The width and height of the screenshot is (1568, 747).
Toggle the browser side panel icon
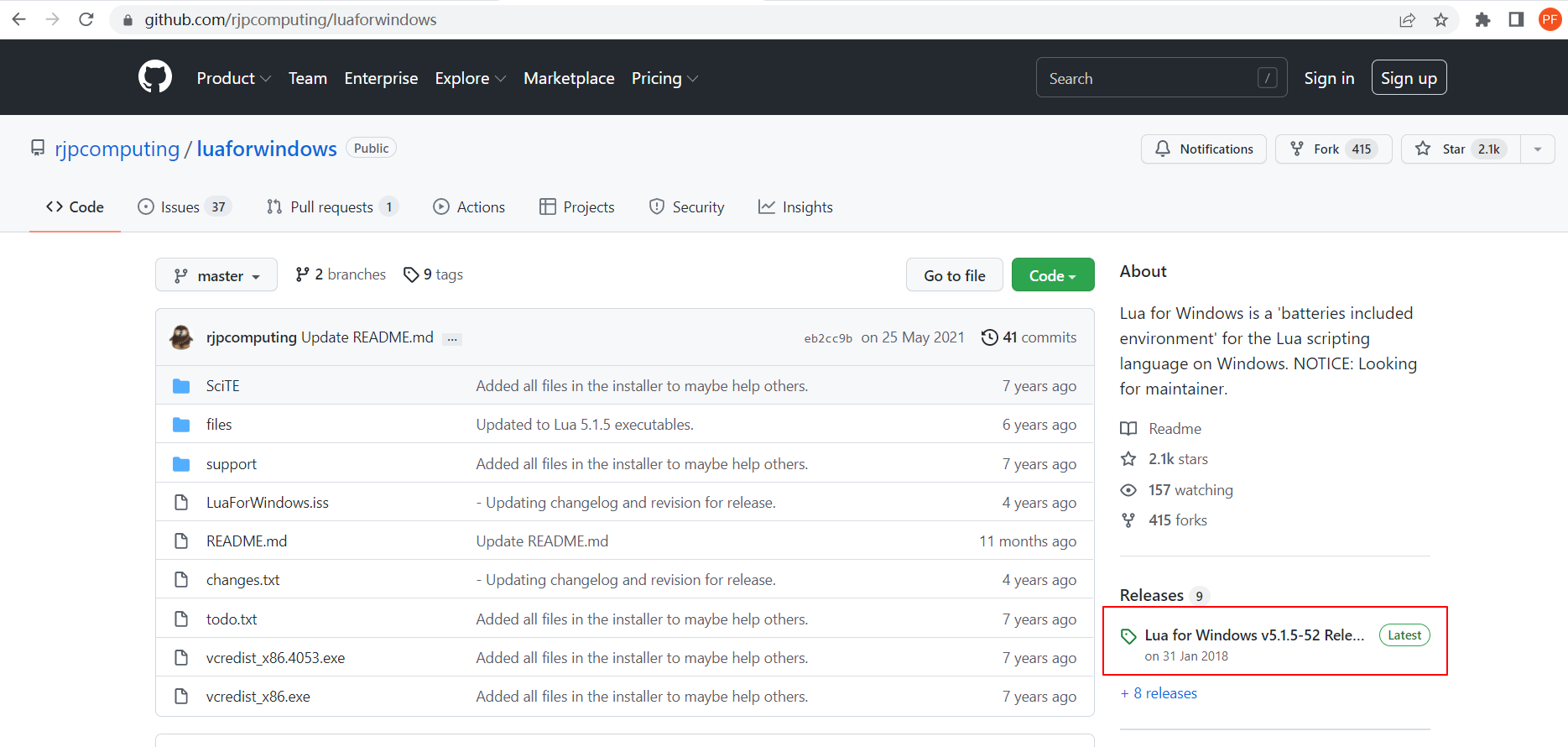pyautogui.click(x=1516, y=19)
